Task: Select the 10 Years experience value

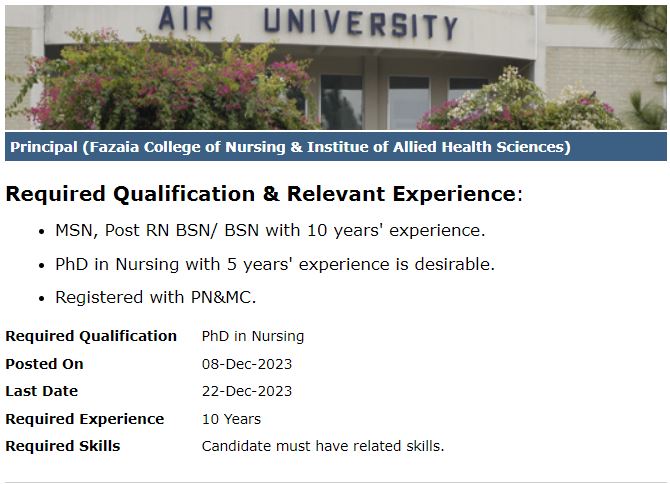Action: point(231,419)
